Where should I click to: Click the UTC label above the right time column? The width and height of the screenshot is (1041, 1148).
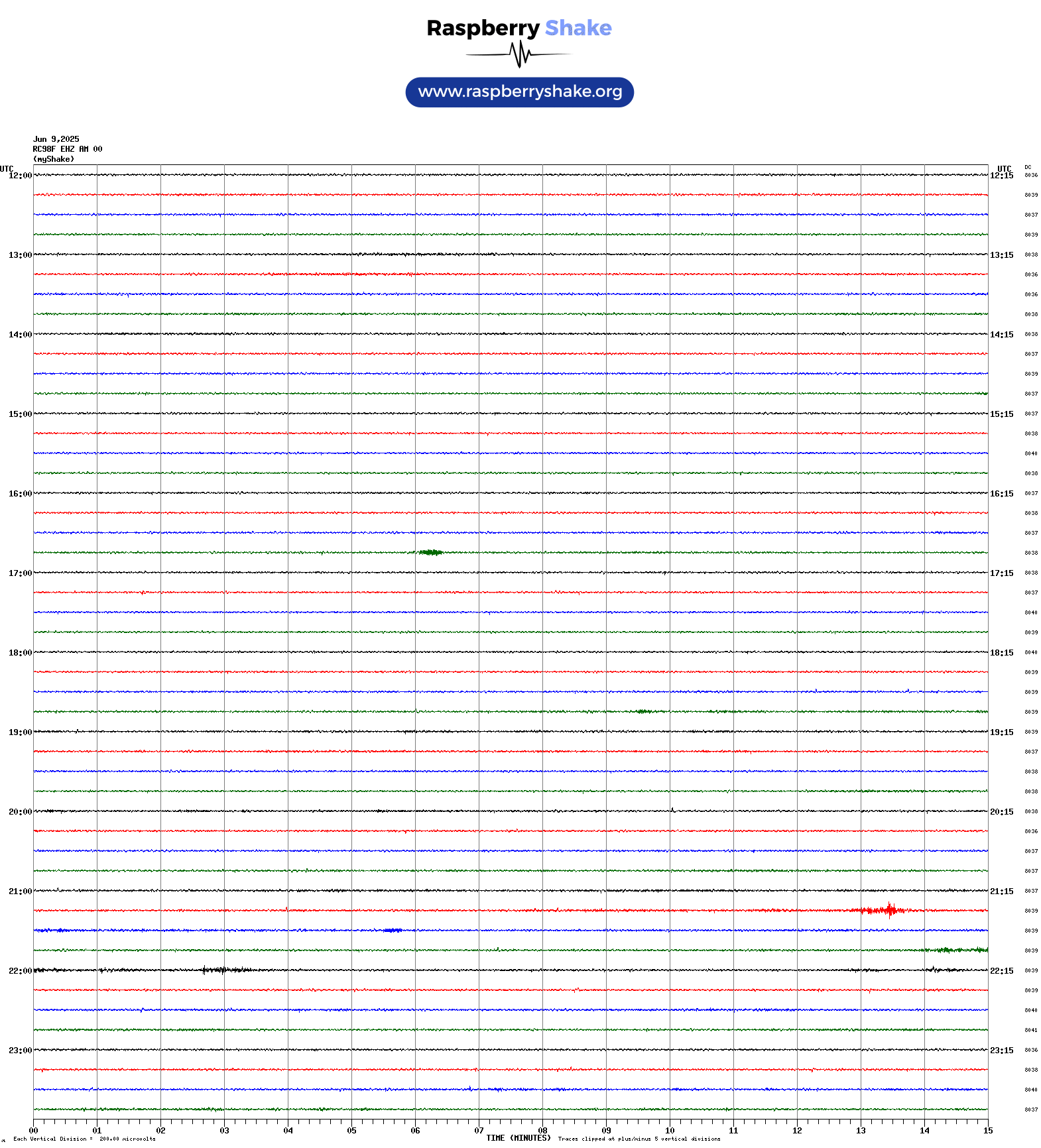(x=1005, y=168)
